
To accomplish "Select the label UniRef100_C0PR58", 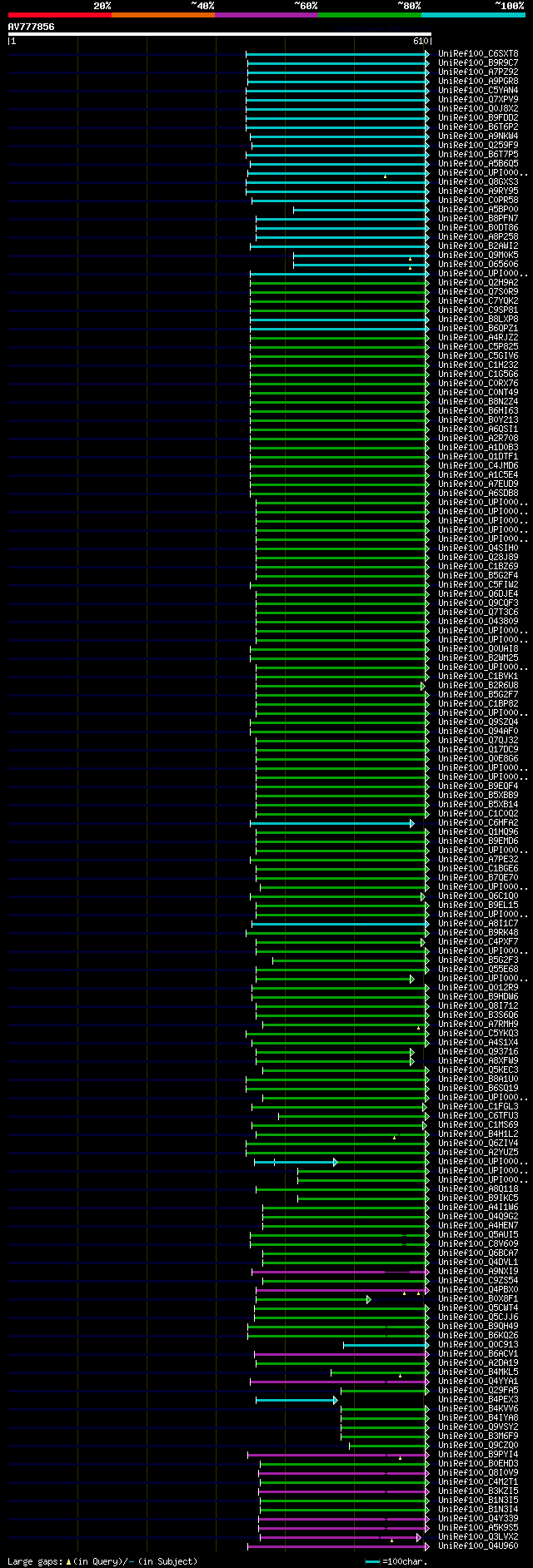I will click(478, 200).
